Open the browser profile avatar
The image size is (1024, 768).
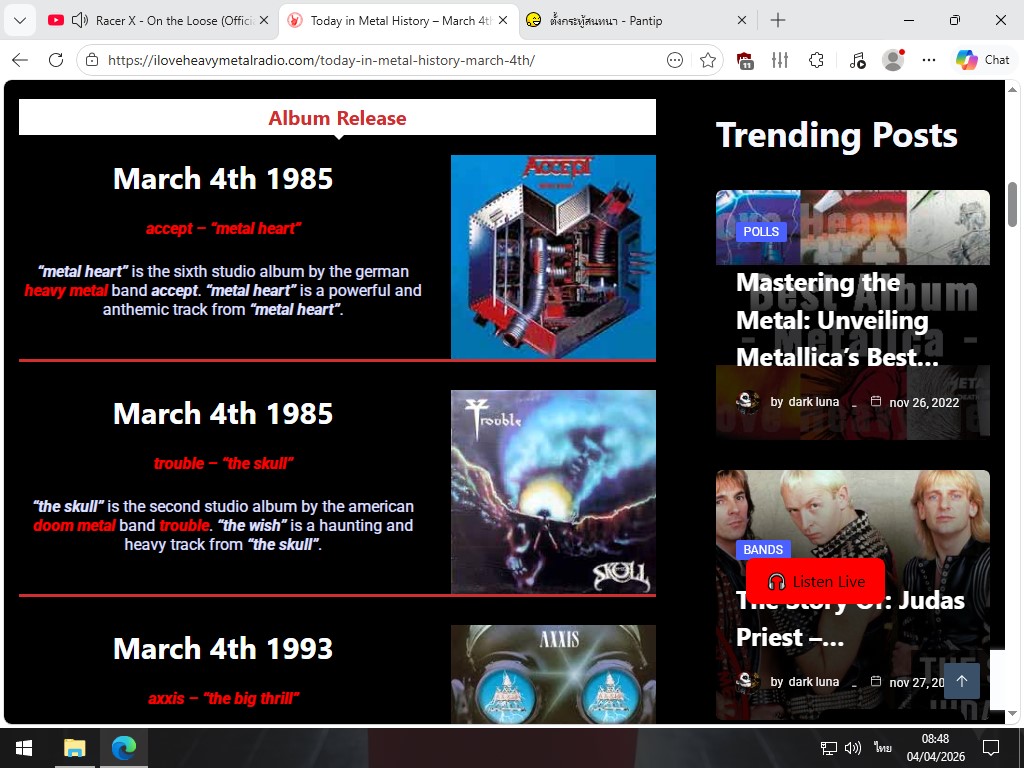pos(893,60)
